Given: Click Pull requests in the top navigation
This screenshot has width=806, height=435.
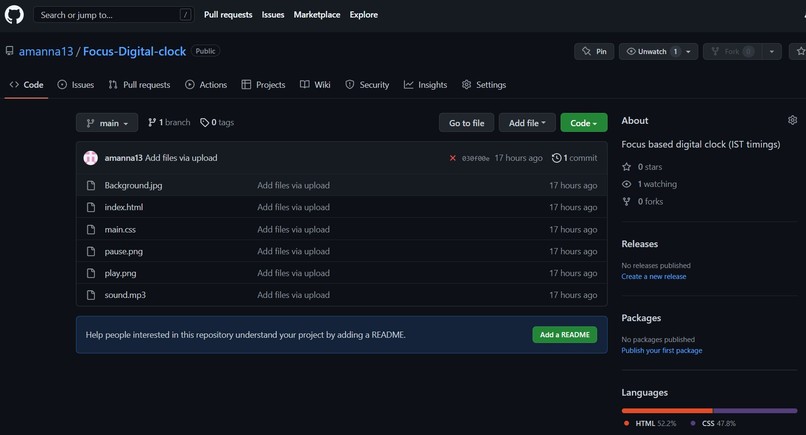Looking at the screenshot, I should [228, 14].
